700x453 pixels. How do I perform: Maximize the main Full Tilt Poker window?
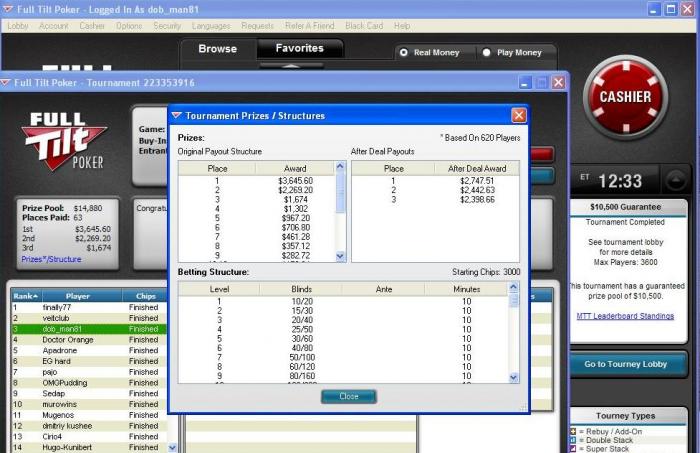coord(671,9)
